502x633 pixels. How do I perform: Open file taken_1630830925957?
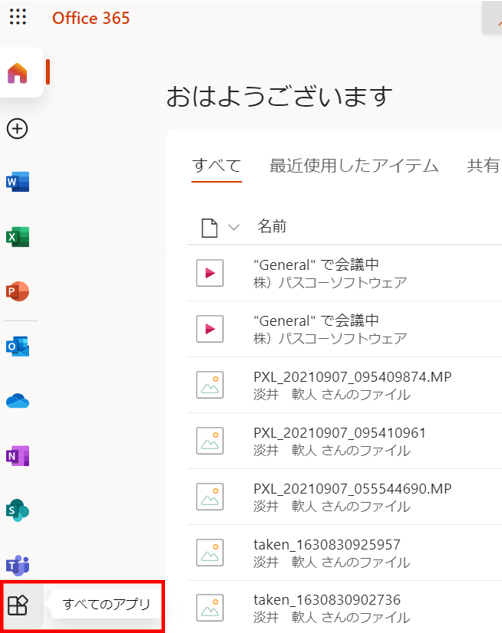(327, 545)
